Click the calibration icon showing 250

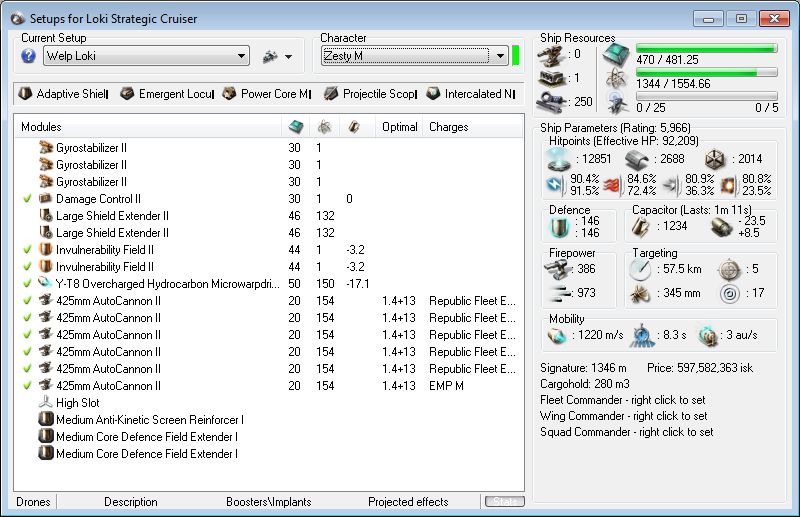pos(551,102)
